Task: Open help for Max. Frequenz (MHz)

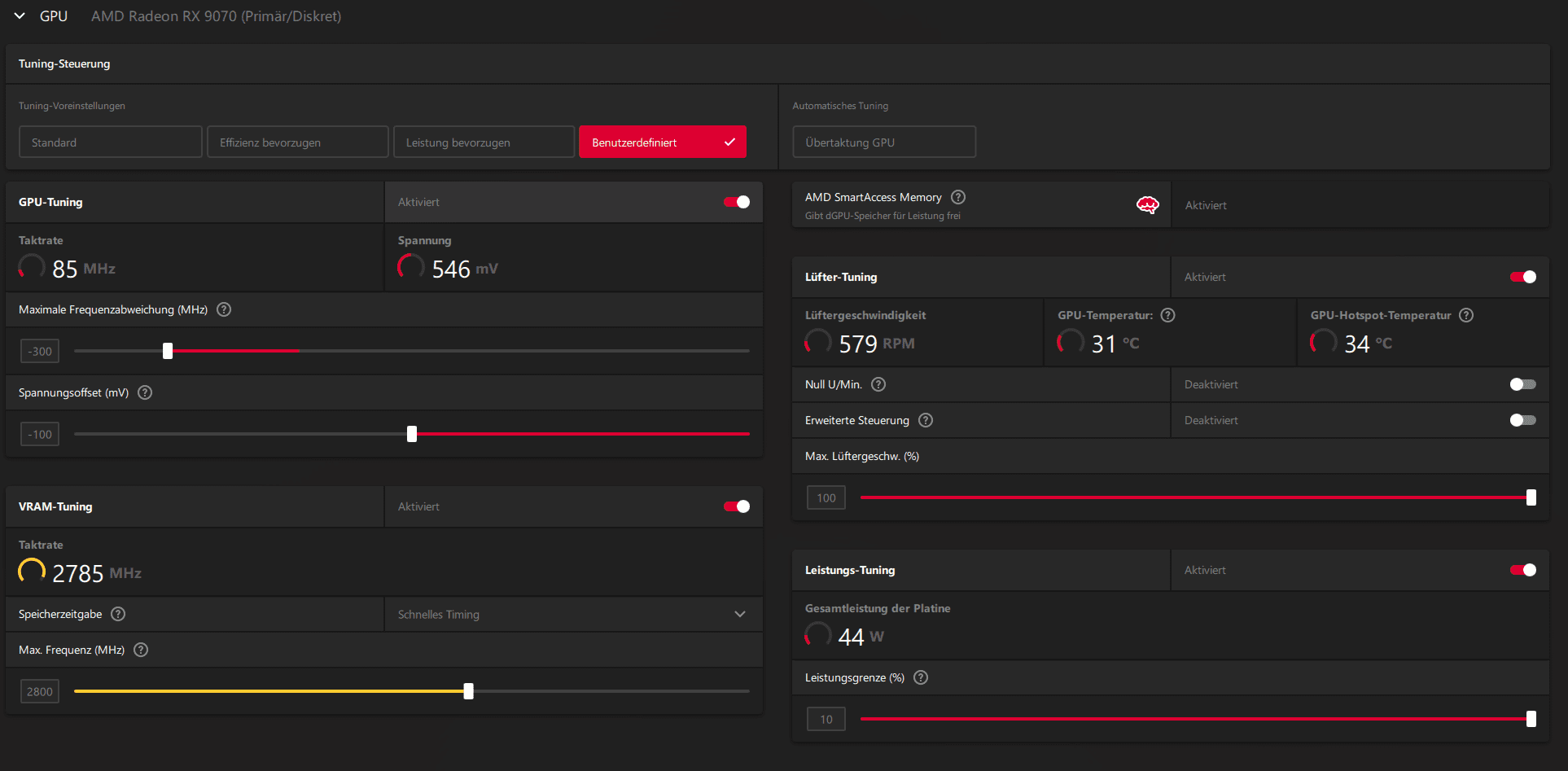Action: coord(141,650)
